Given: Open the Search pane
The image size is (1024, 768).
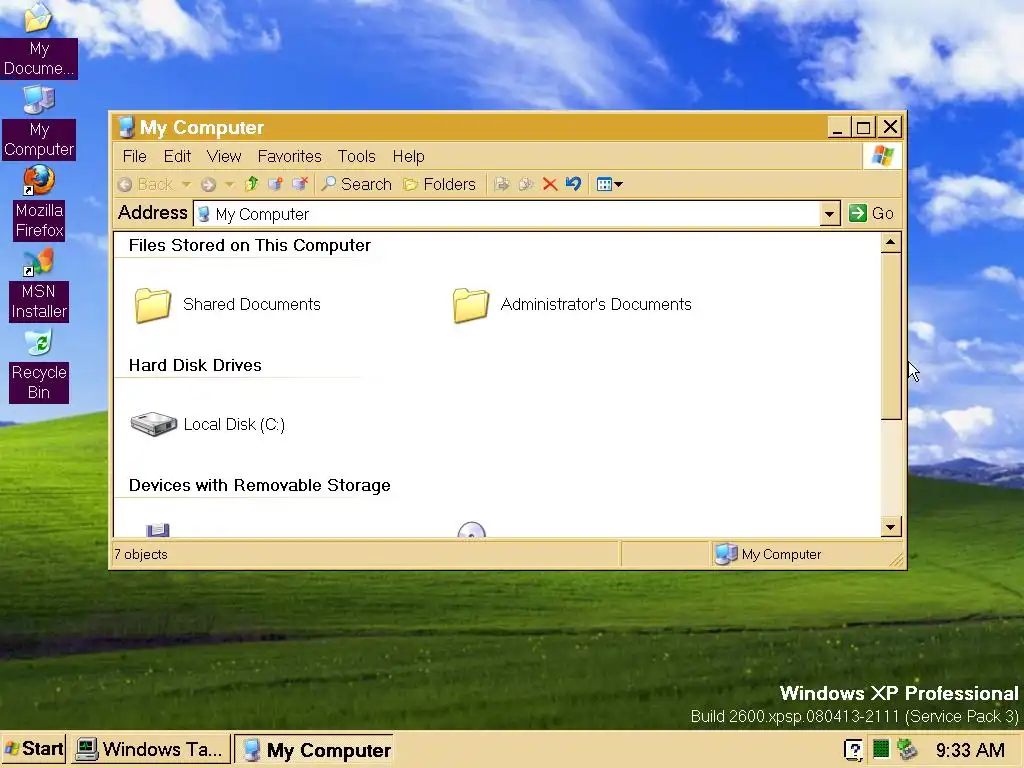Looking at the screenshot, I should tap(357, 184).
